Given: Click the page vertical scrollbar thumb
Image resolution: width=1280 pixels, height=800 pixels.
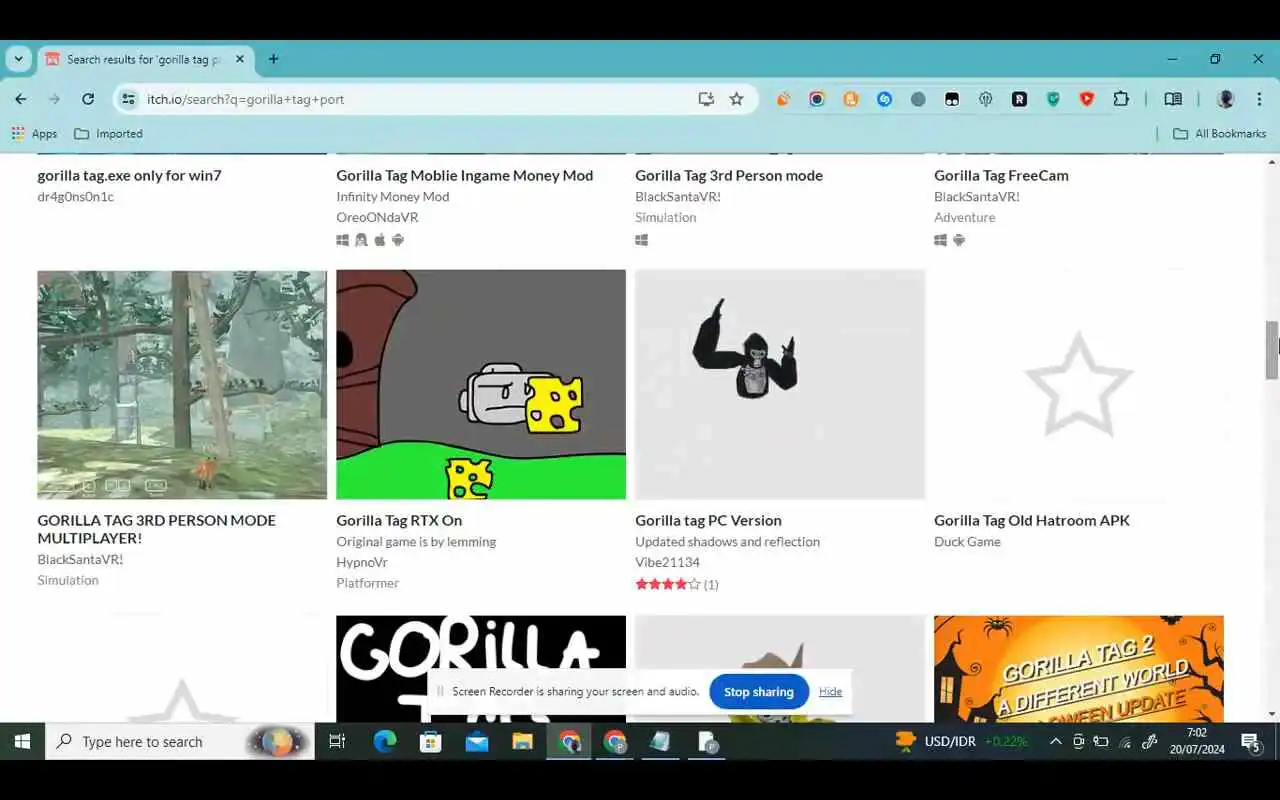Looking at the screenshot, I should [1272, 350].
